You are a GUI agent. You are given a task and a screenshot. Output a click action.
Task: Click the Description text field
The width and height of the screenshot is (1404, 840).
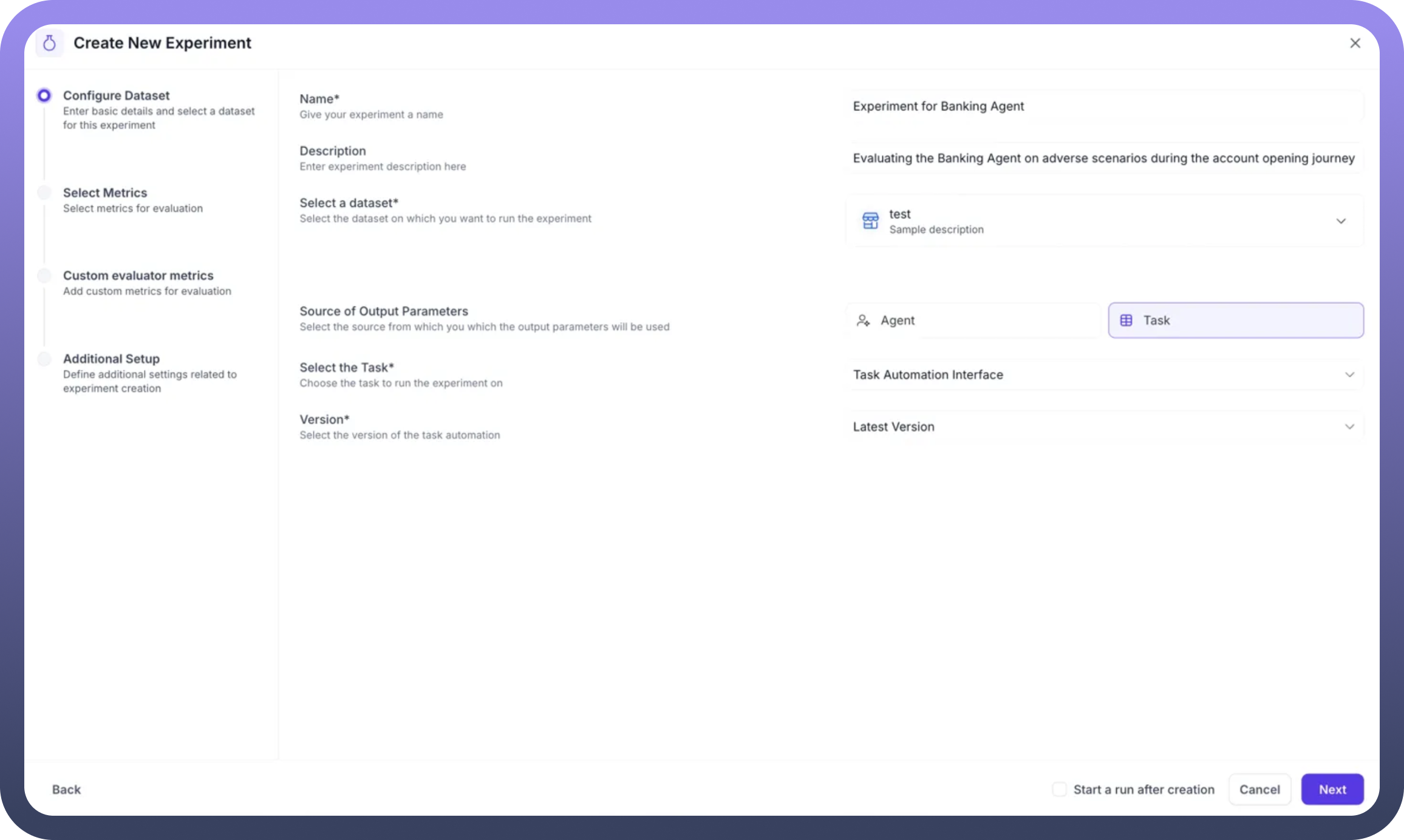coord(1104,158)
